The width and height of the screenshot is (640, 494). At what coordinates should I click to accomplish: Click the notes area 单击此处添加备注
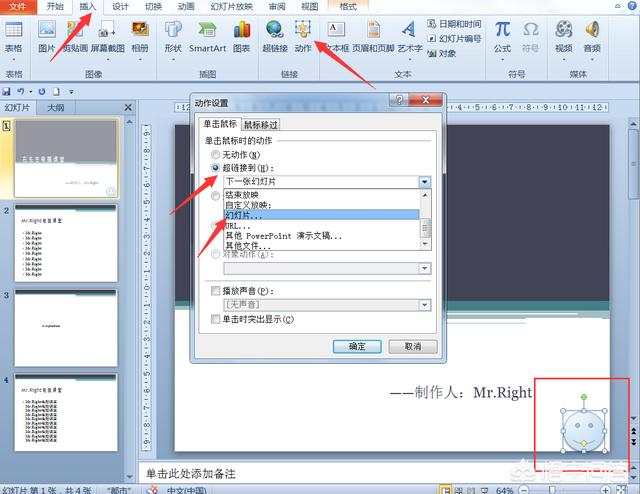(x=191, y=474)
